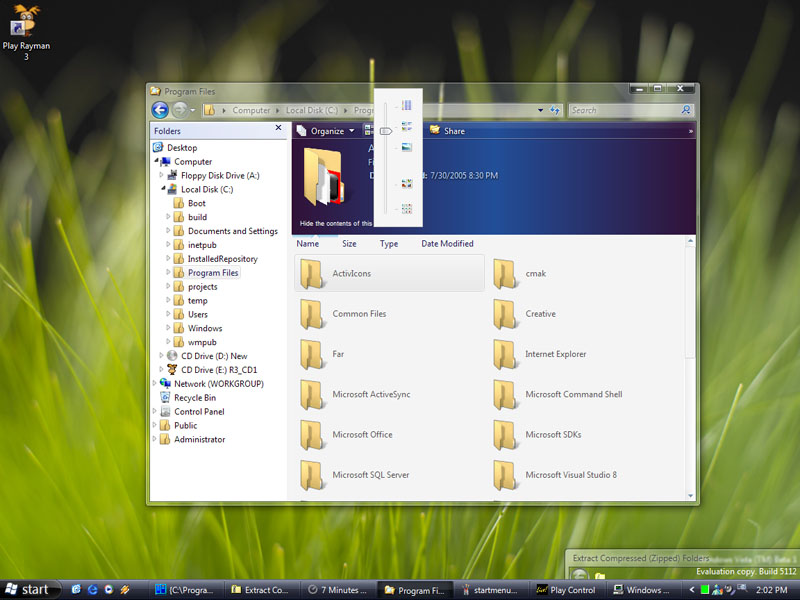This screenshot has width=800, height=600.
Task: Sort by the Date Modified column header
Action: (447, 243)
